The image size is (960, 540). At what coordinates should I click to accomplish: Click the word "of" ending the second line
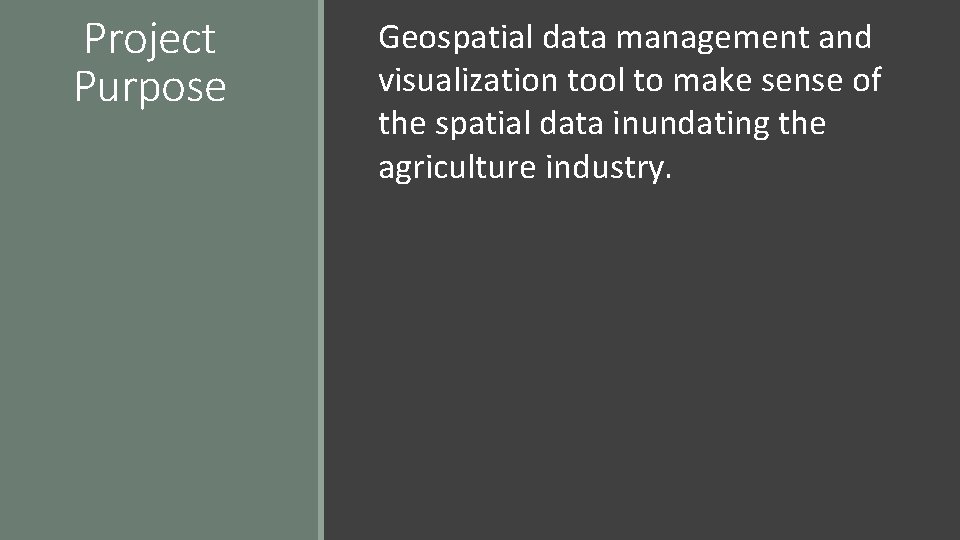[x=867, y=81]
